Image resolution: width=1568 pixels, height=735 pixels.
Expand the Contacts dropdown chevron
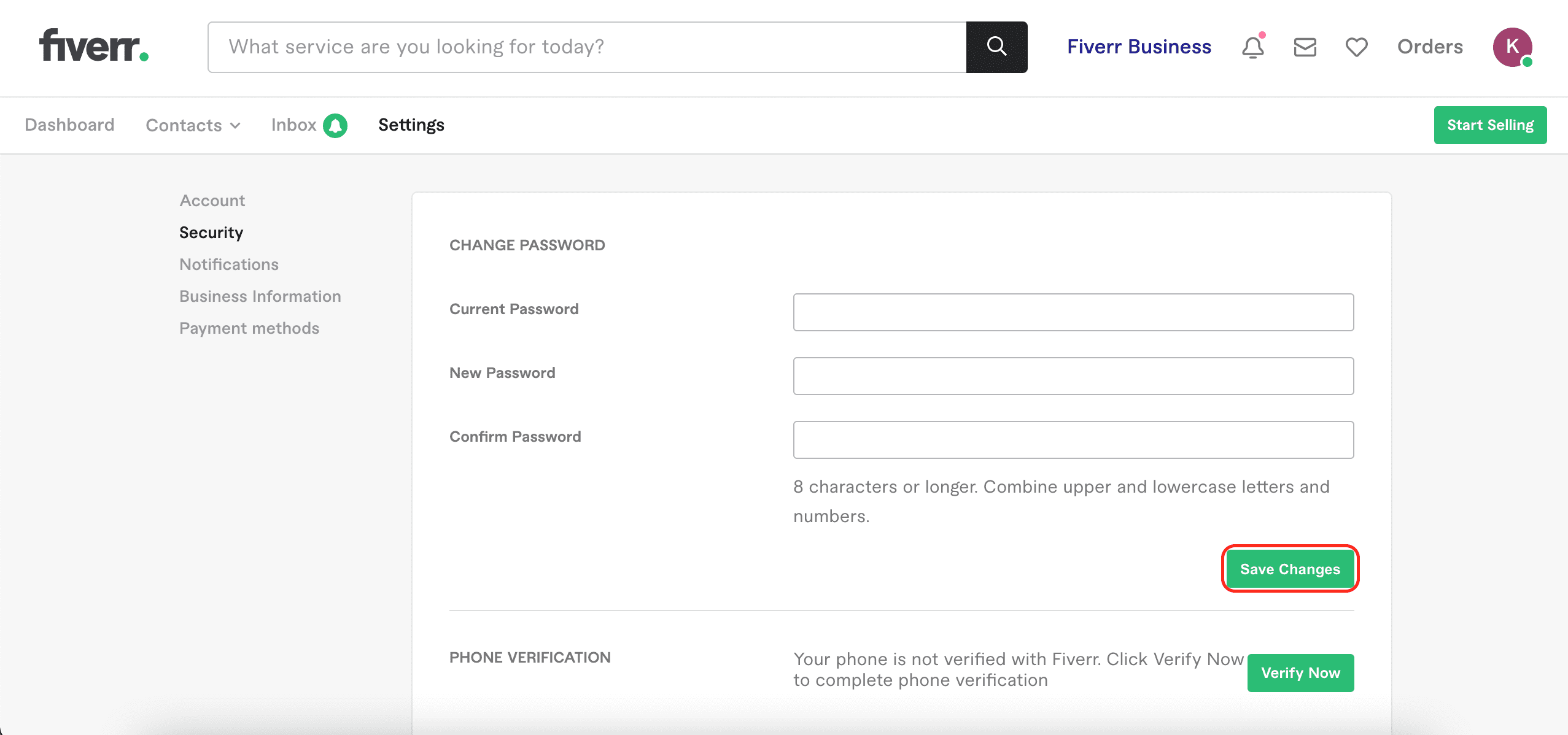[x=235, y=126]
